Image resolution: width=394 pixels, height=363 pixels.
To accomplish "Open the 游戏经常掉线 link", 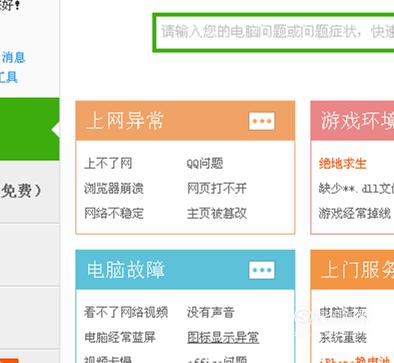I will click(x=355, y=213).
